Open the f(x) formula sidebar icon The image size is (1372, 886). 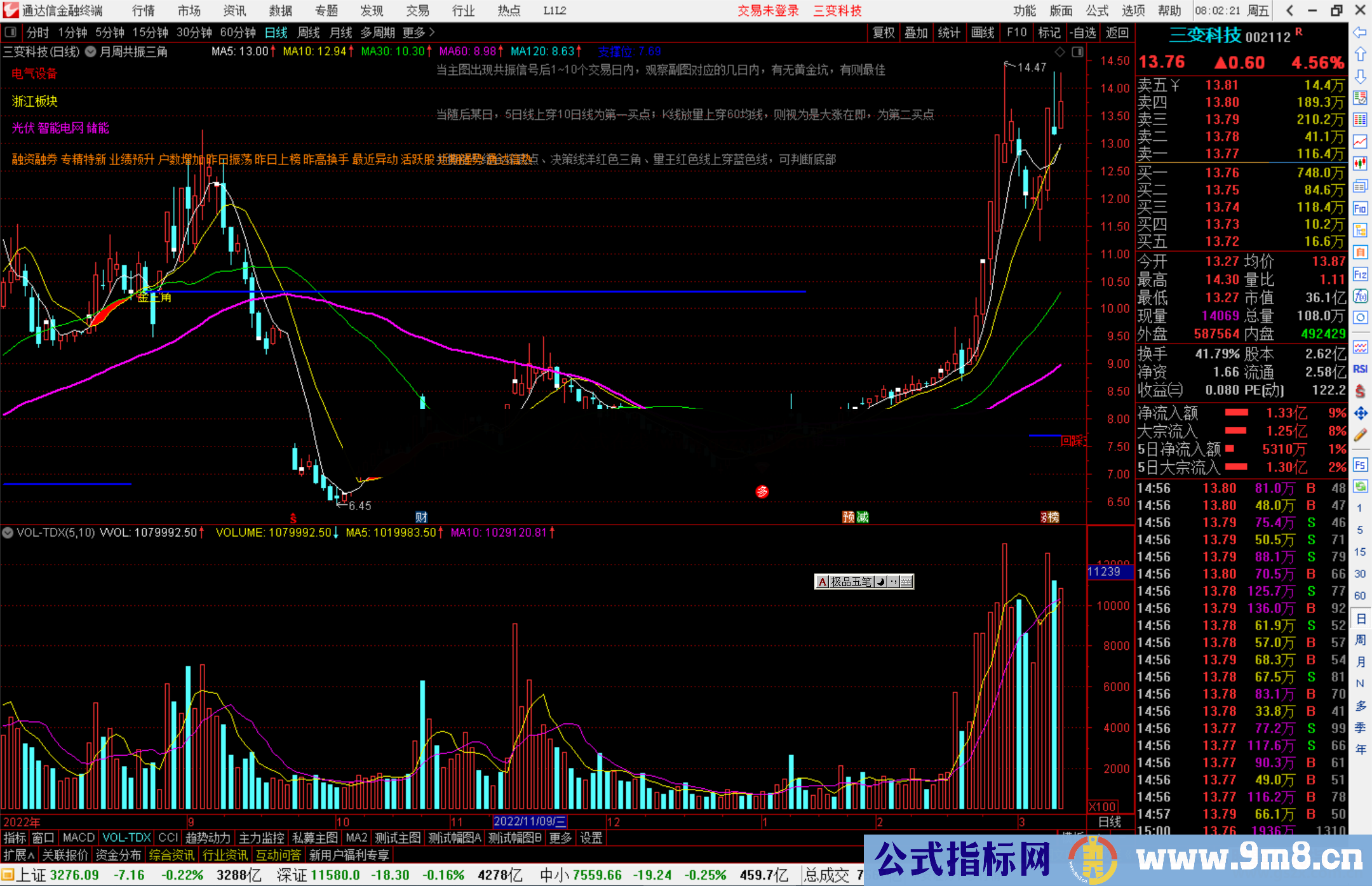(1360, 296)
